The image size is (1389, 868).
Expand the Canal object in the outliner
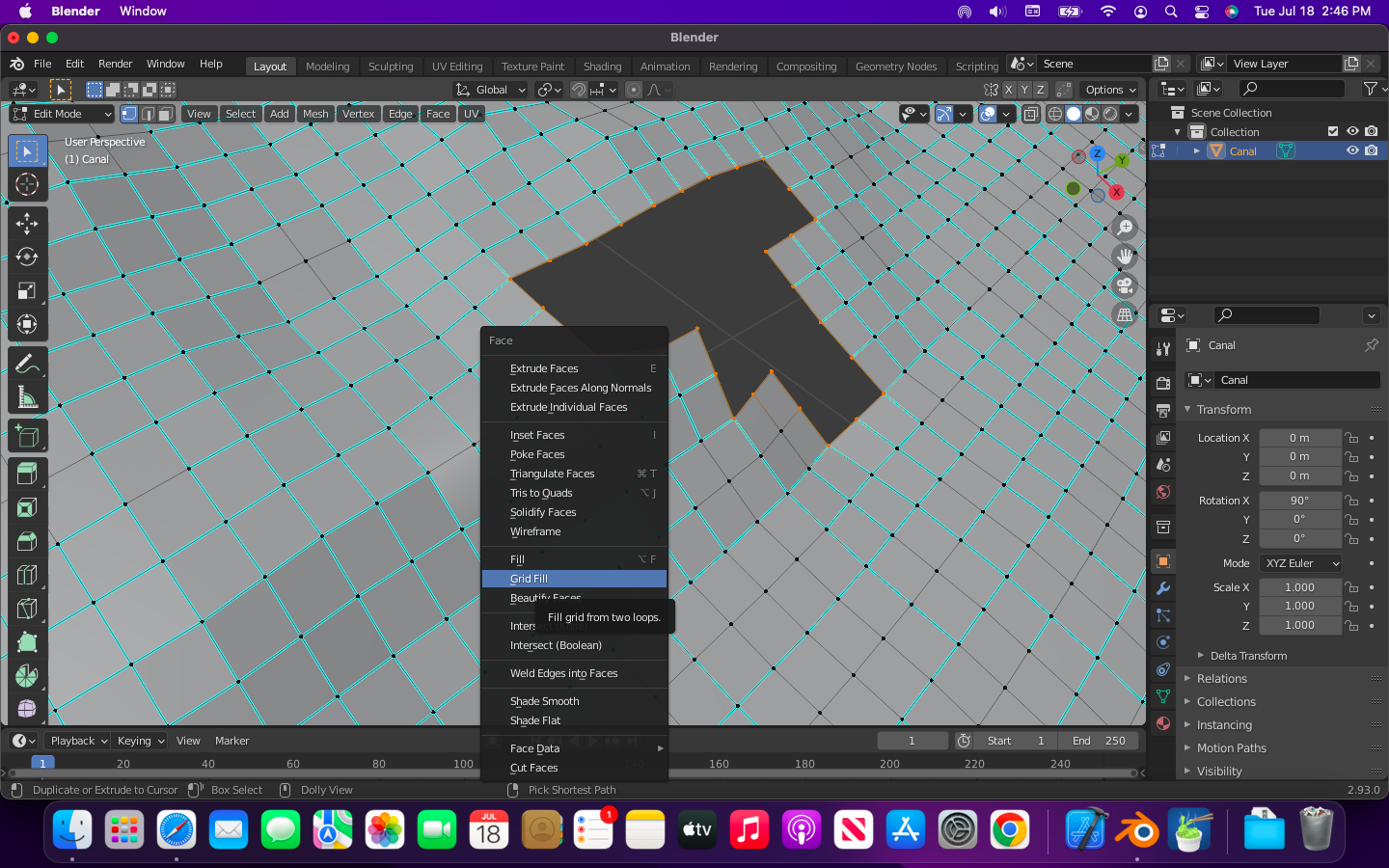tap(1197, 151)
